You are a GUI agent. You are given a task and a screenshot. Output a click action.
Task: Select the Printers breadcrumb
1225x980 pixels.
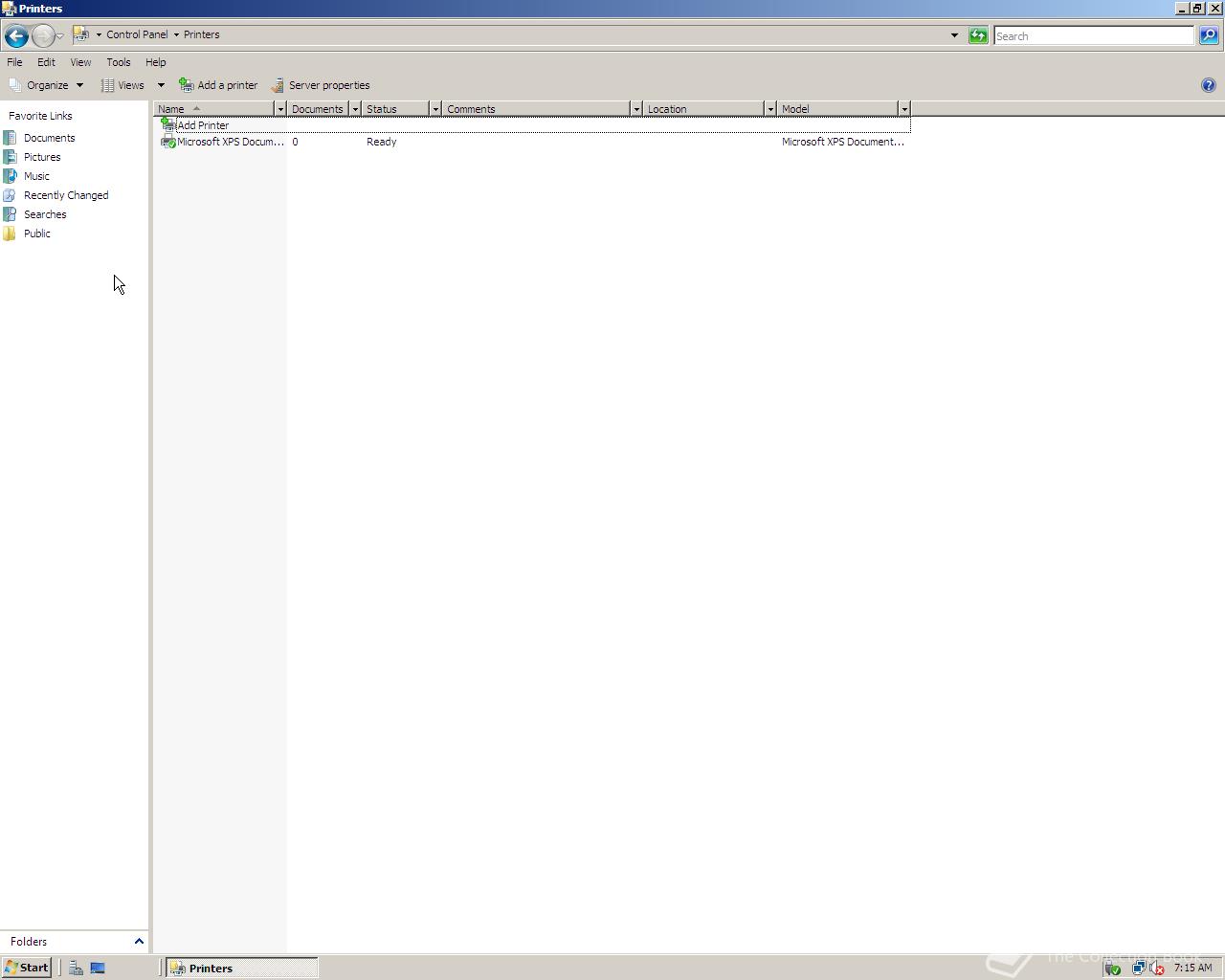[202, 34]
